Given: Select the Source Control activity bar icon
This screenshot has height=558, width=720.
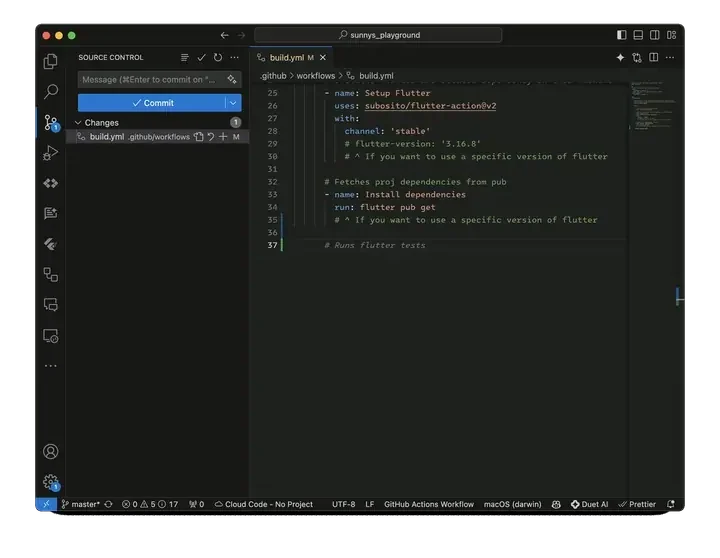Looking at the screenshot, I should tap(51, 123).
